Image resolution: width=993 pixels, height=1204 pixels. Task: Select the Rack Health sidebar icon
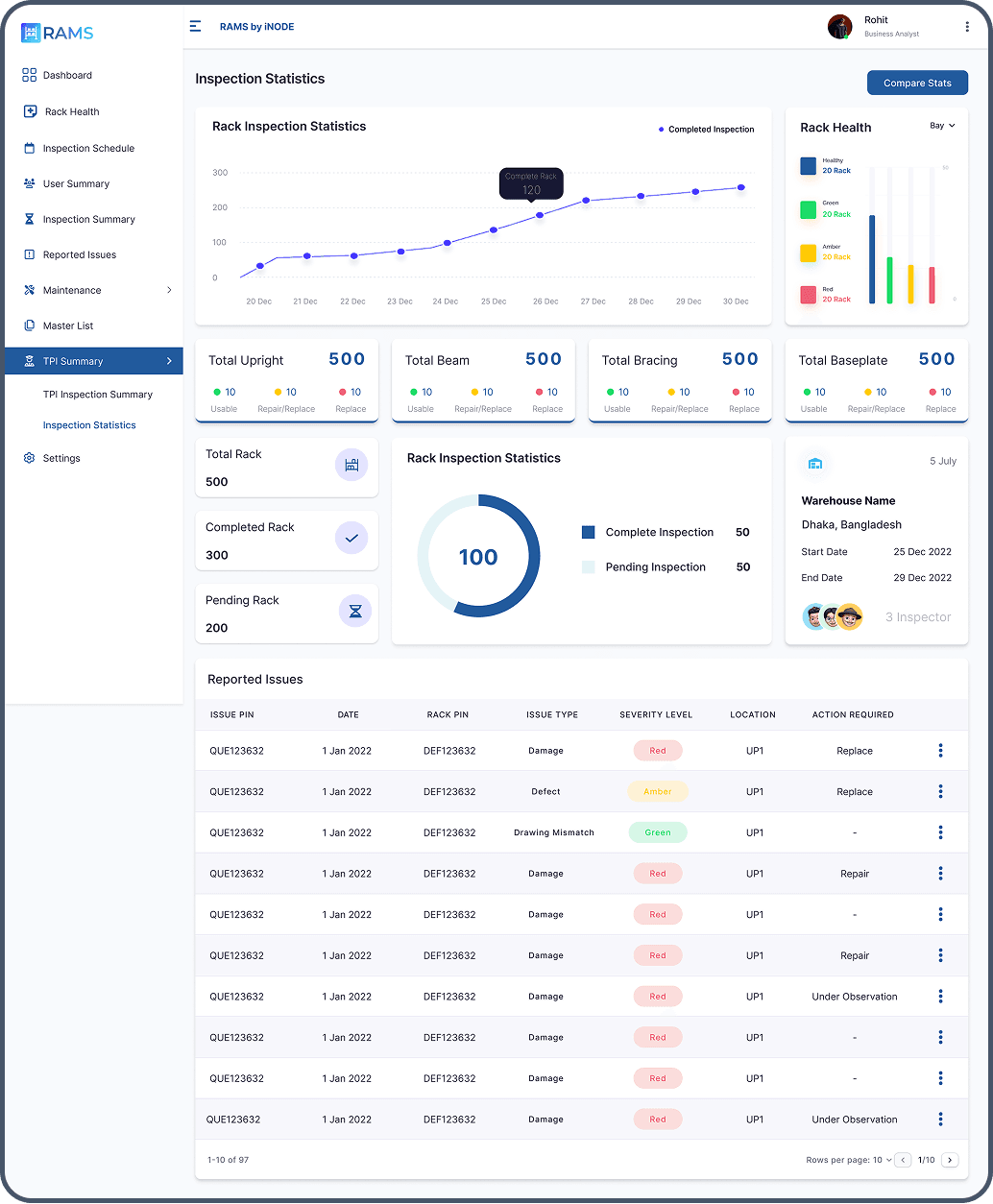click(28, 111)
